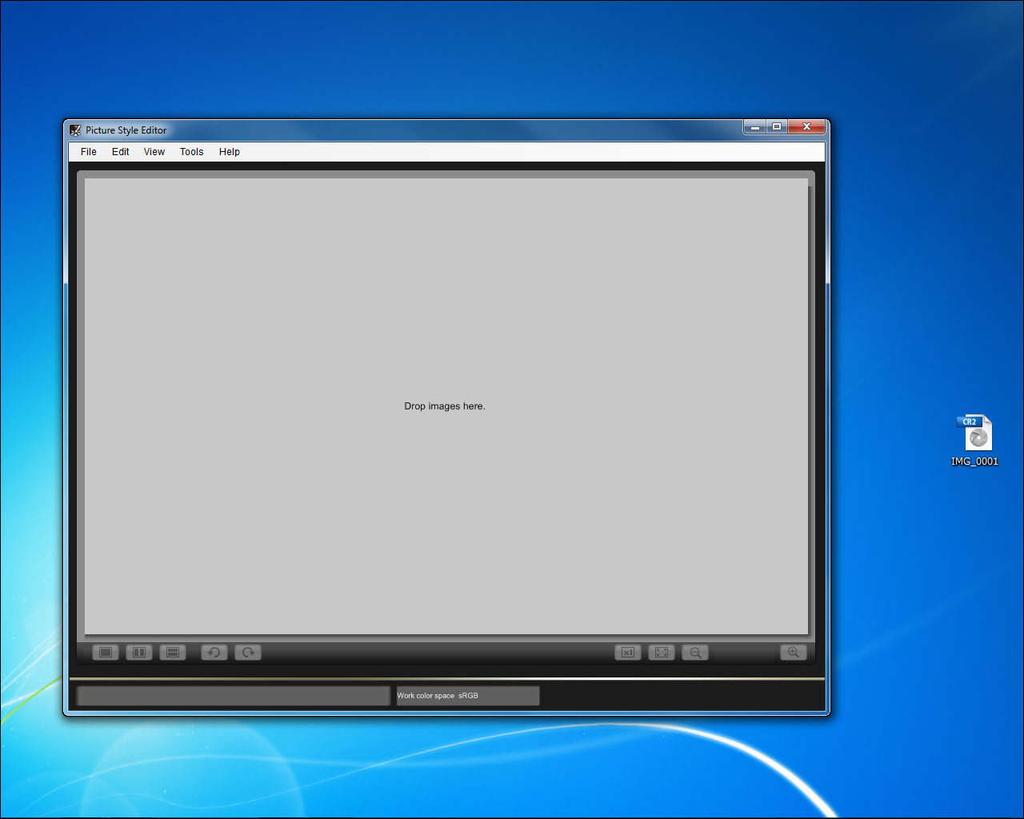1024x819 pixels.
Task: Maximize the Picture Style Editor window
Action: 777,127
